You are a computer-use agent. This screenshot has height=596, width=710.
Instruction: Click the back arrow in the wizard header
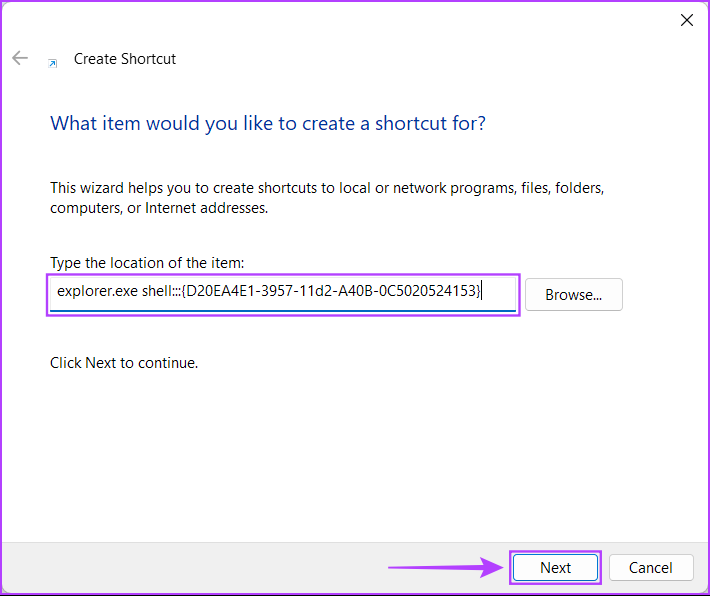pyautogui.click(x=20, y=59)
